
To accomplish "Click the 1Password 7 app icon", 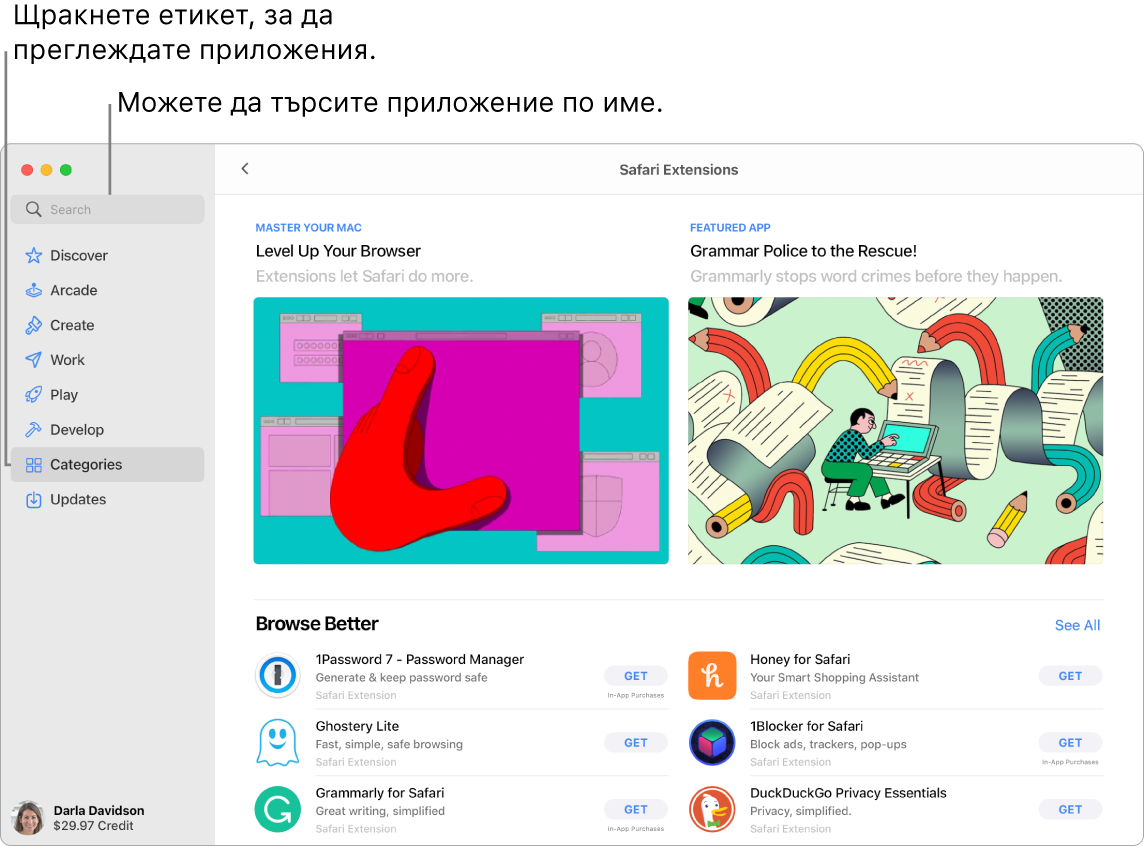I will click(278, 676).
